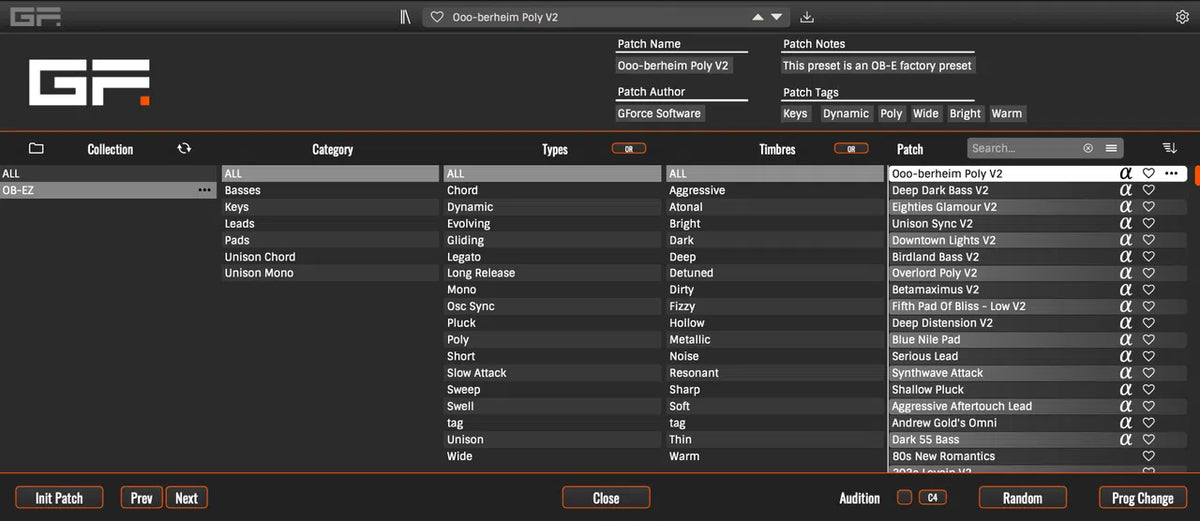Select the Pads category
The image size is (1200, 521).
pos(238,240)
